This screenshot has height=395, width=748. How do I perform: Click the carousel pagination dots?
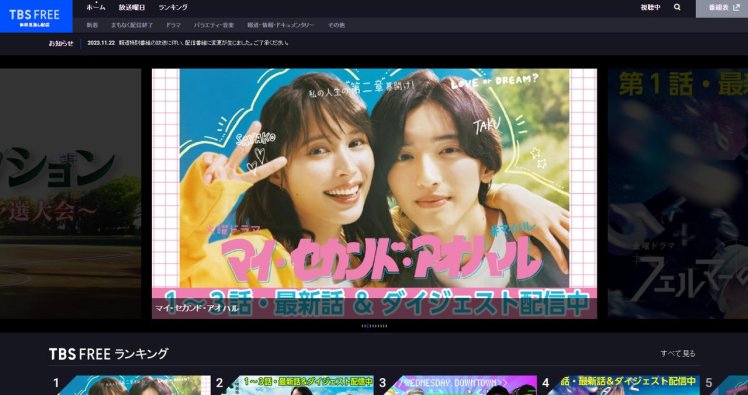pos(374,326)
